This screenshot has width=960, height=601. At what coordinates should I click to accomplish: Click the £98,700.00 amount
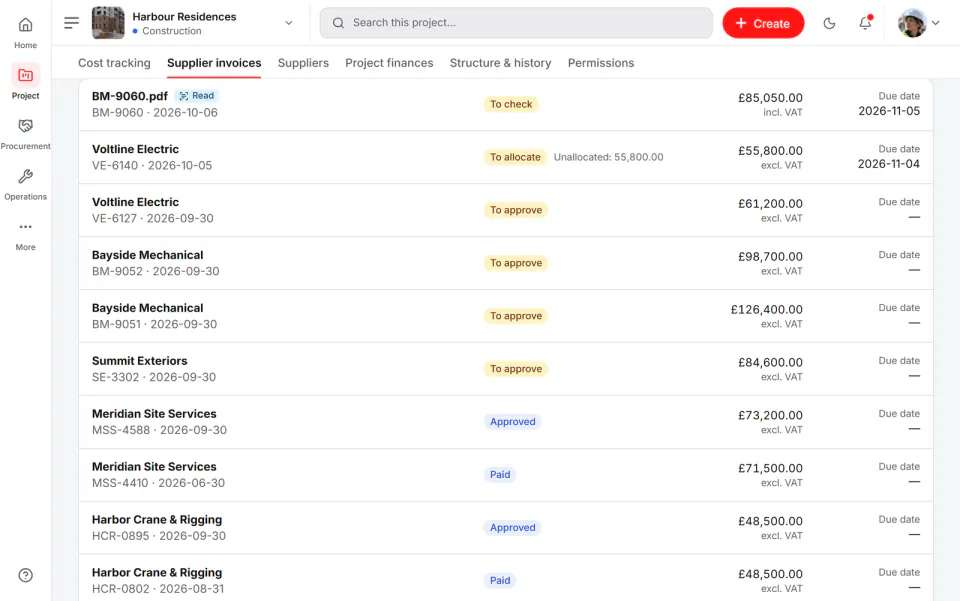click(770, 256)
